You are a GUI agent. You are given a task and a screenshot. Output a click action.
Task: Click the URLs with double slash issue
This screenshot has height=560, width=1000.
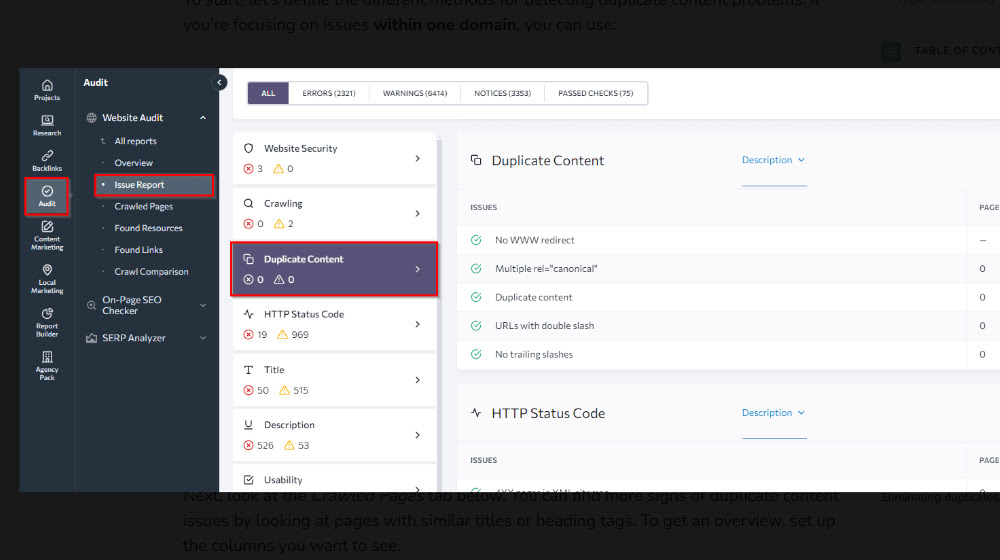click(545, 325)
